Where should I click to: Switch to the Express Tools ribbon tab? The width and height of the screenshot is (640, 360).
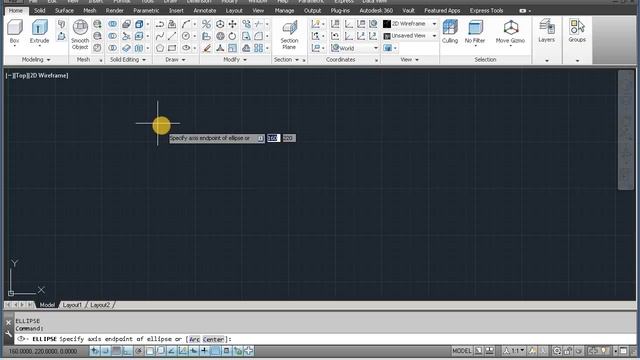tap(486, 11)
